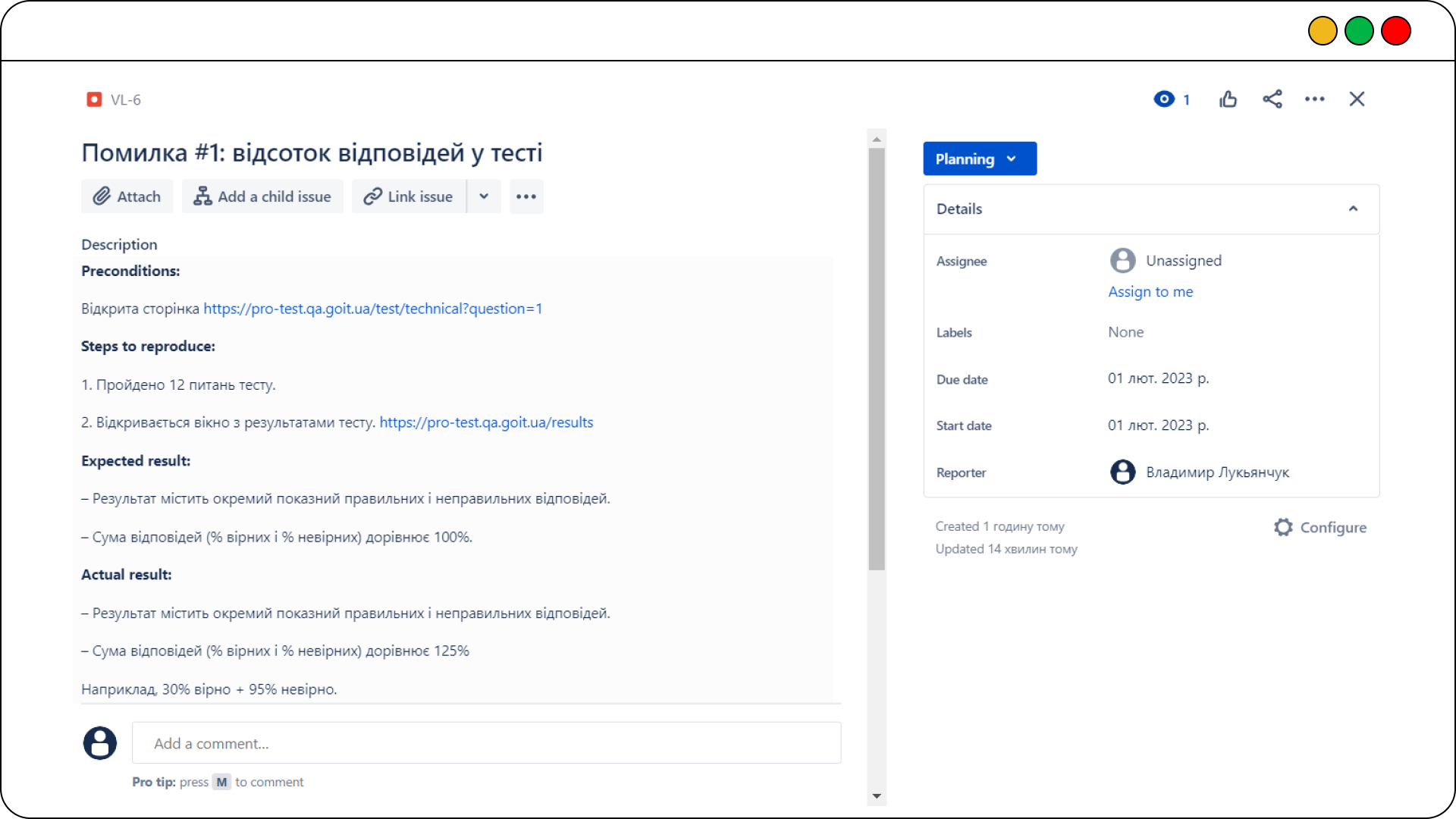Screen dimensions: 1456x819
Task: Click the red bug issue type icon
Action: click(x=94, y=99)
